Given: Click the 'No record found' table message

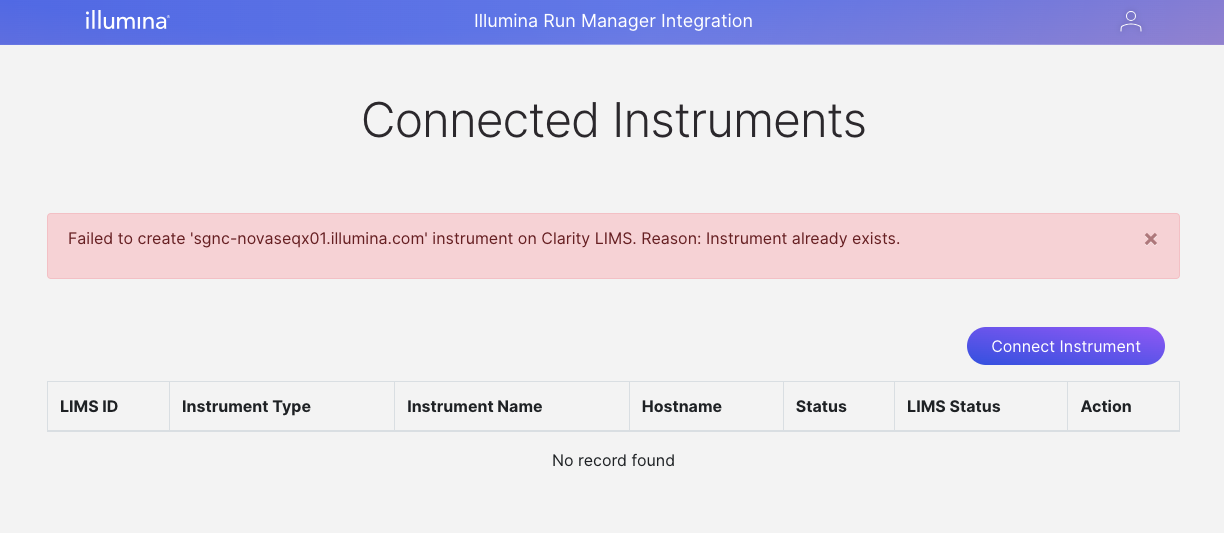Looking at the screenshot, I should [x=613, y=461].
